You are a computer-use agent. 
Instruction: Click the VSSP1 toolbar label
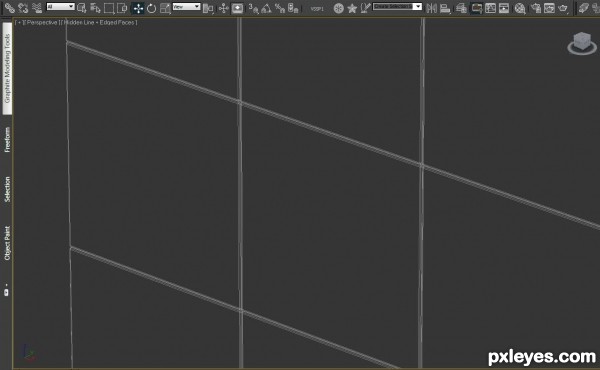click(x=317, y=8)
